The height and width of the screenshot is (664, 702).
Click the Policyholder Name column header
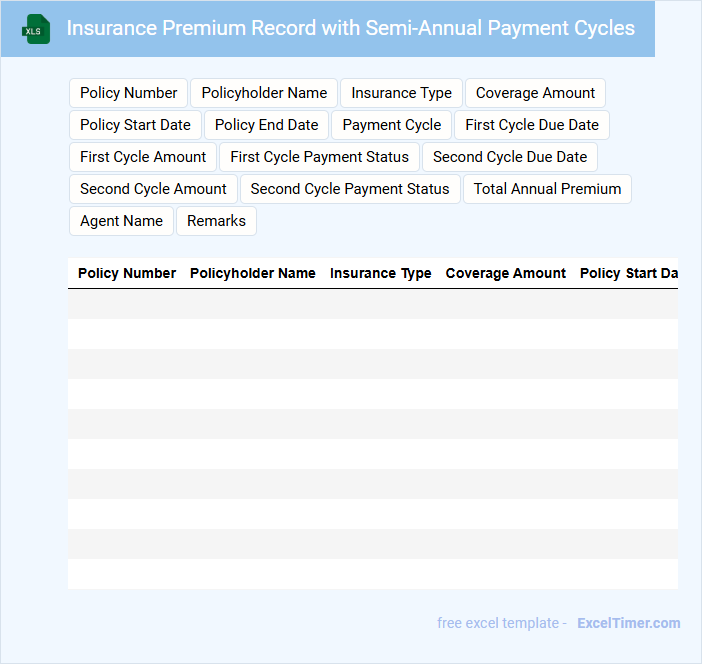(x=253, y=273)
